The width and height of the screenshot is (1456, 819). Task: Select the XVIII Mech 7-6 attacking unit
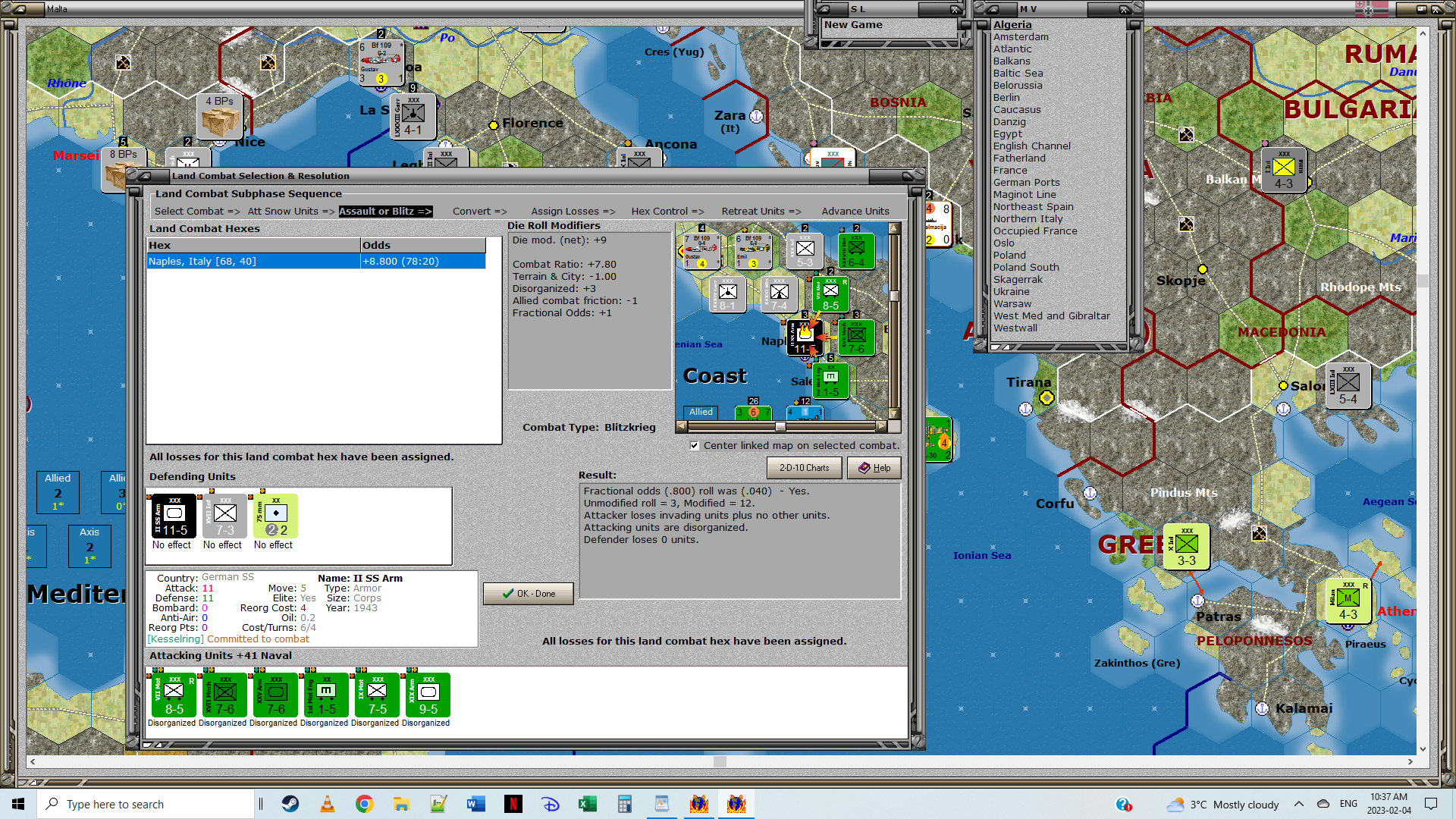point(225,695)
